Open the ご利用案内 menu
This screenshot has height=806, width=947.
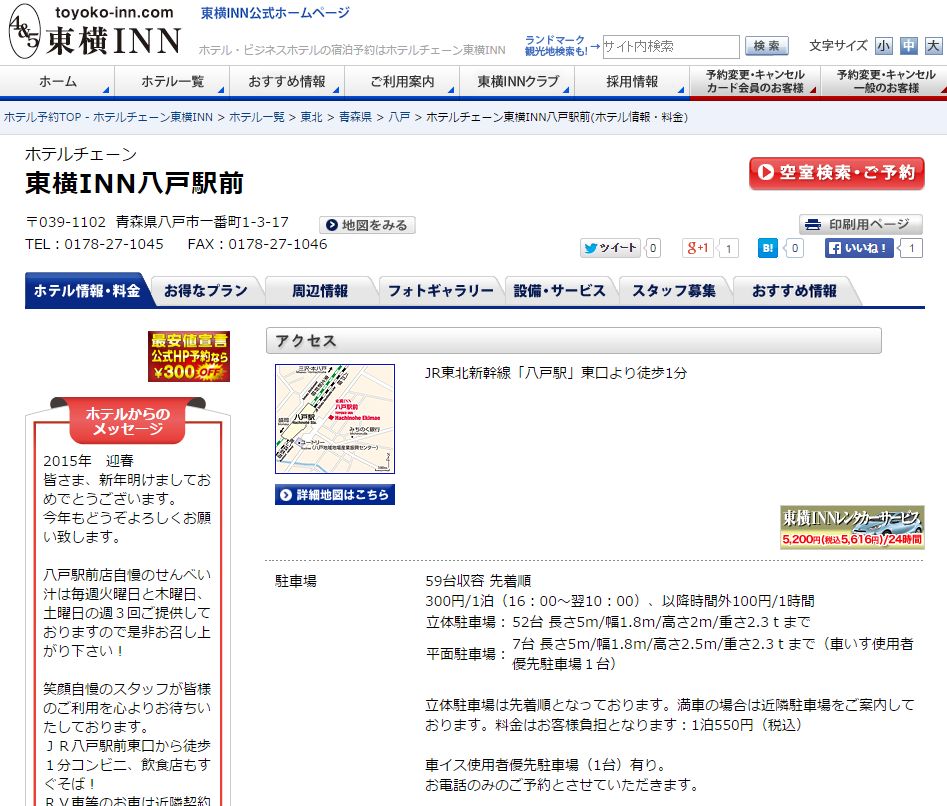[402, 82]
